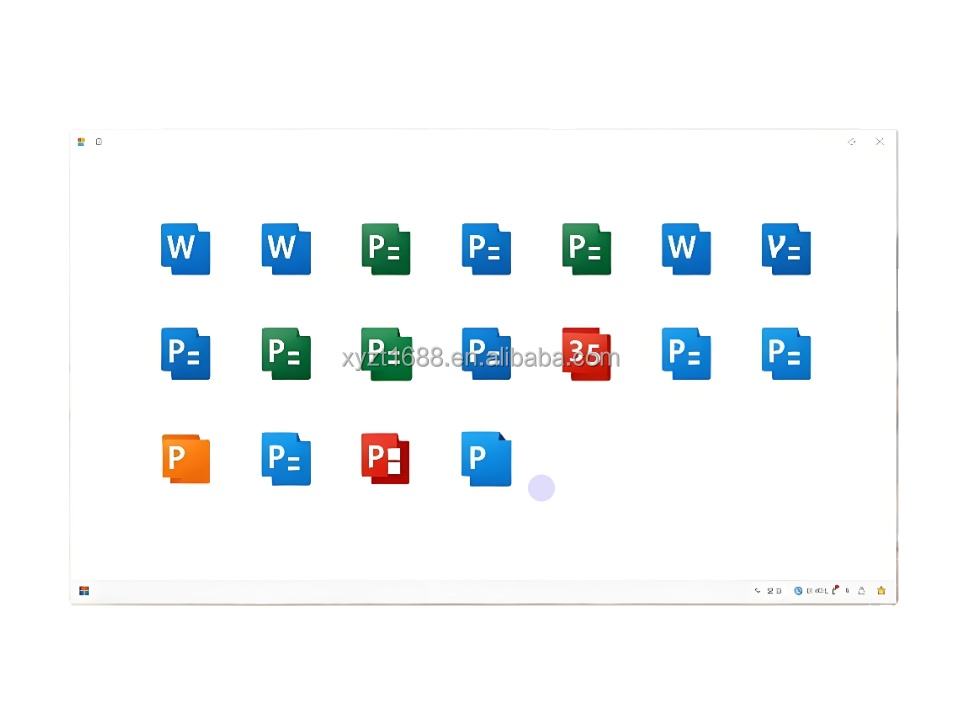Open the plain blue P icon in bottom row

point(486,459)
